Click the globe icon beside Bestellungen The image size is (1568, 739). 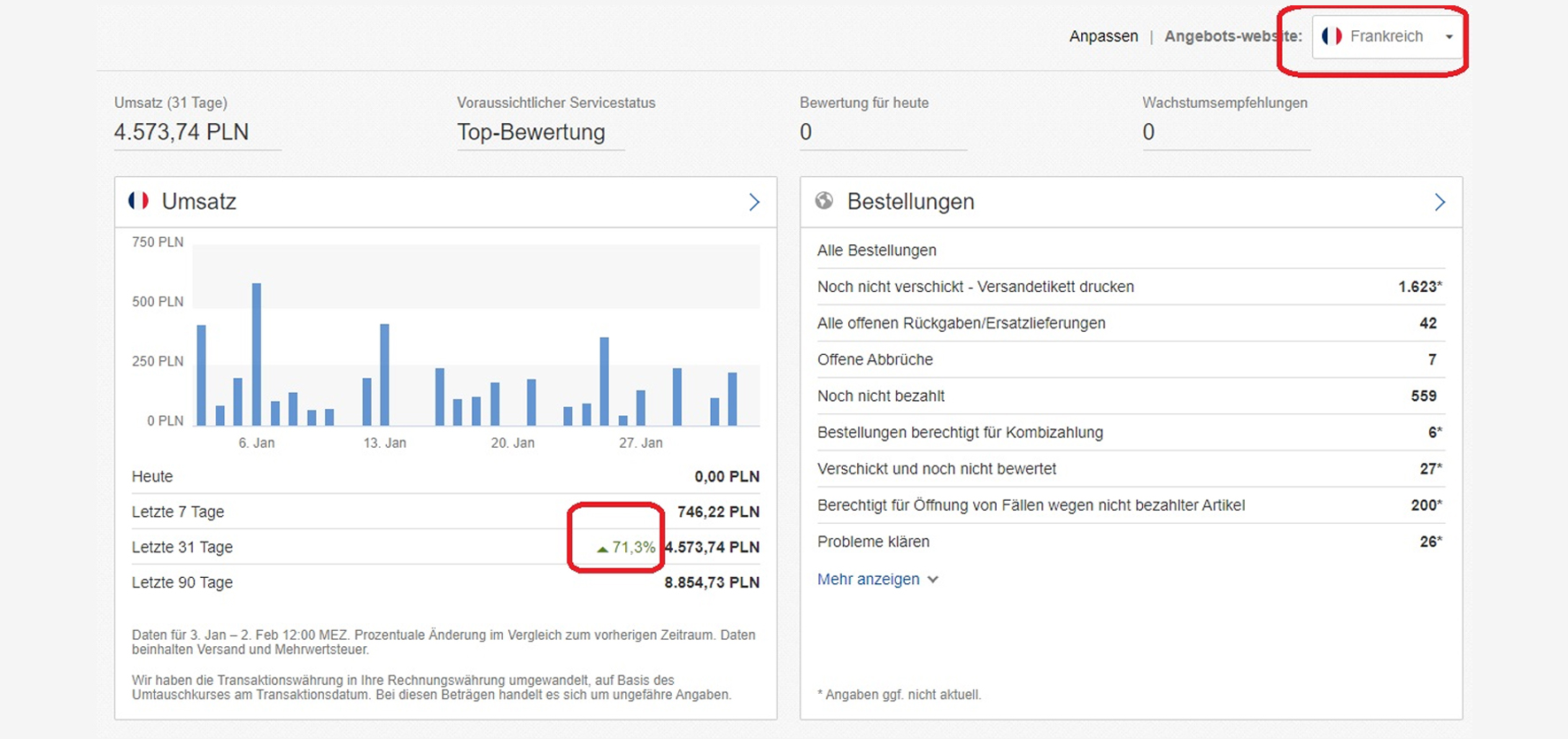tap(824, 201)
